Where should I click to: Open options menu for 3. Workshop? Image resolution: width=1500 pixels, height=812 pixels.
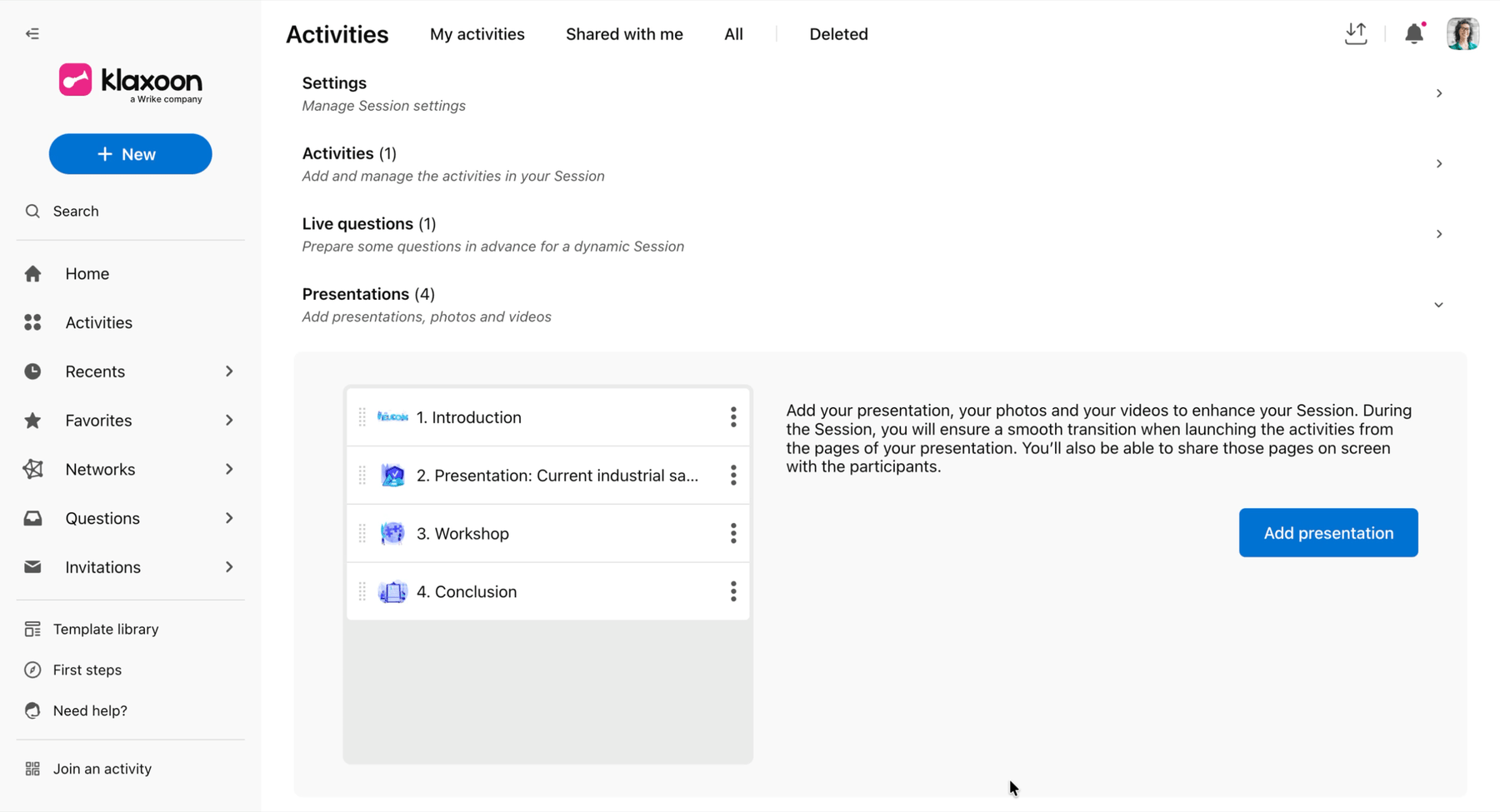pos(733,533)
